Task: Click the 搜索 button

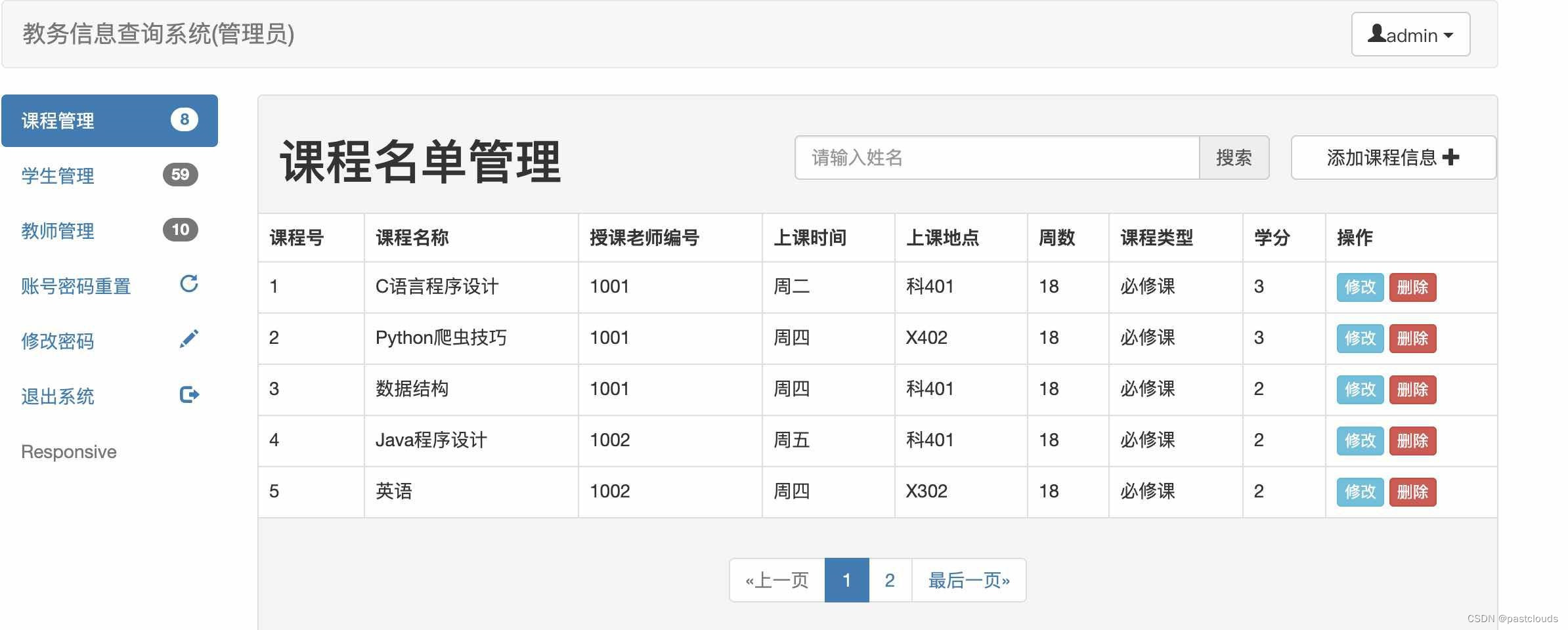Action: point(1234,157)
